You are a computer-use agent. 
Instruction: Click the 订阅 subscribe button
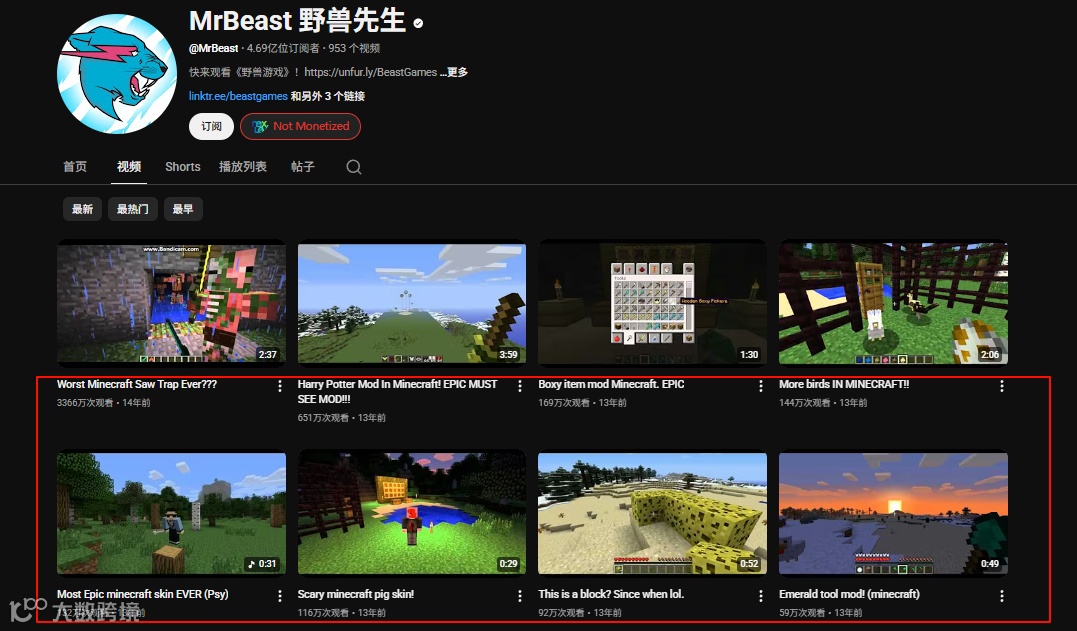pos(212,126)
